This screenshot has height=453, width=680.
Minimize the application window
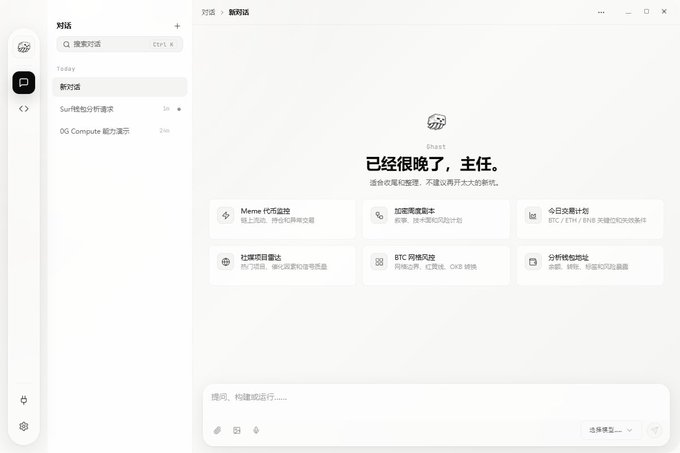628,12
